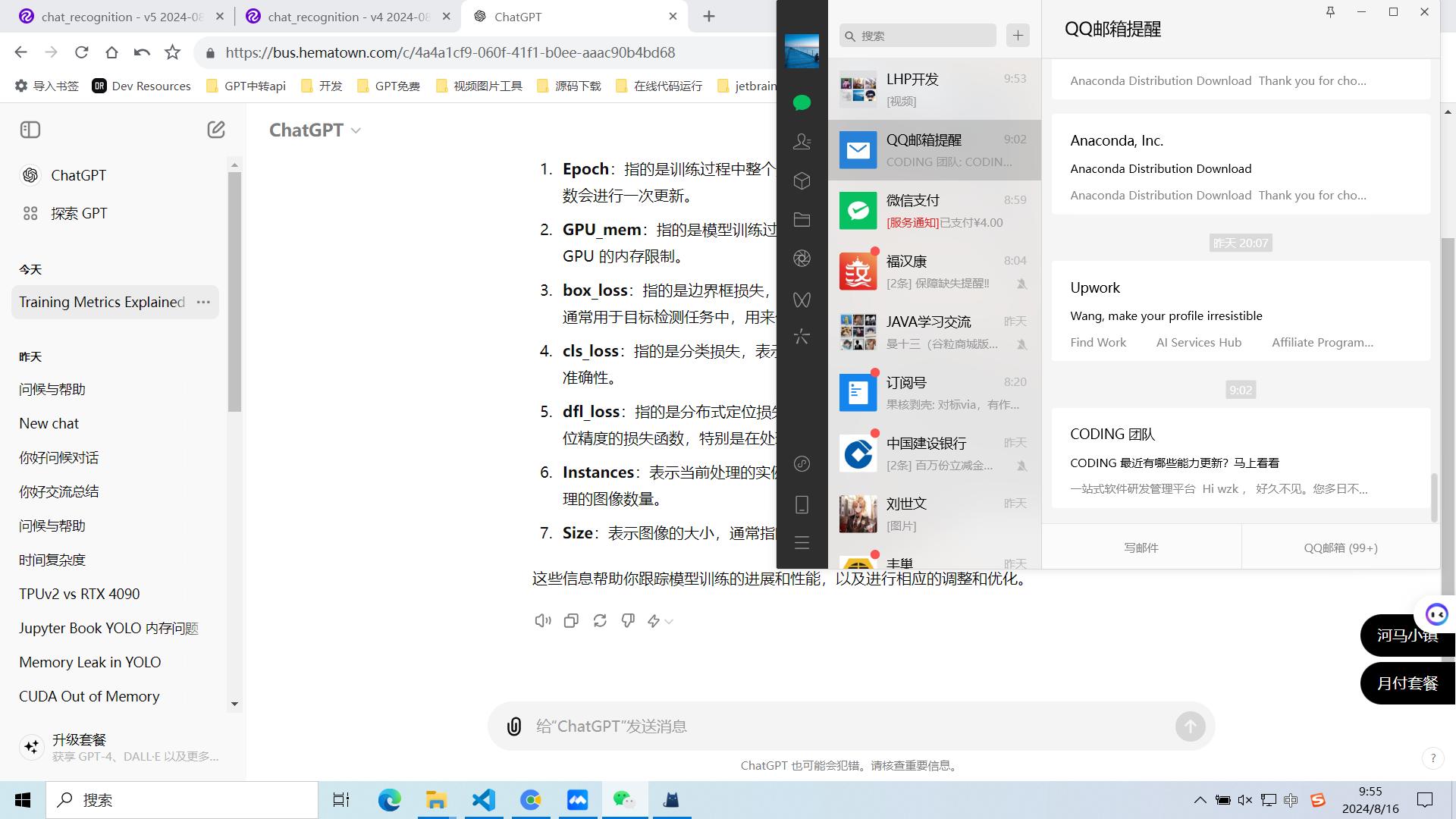Click WeChat profile avatar
This screenshot has height=819, width=1456.
(802, 51)
